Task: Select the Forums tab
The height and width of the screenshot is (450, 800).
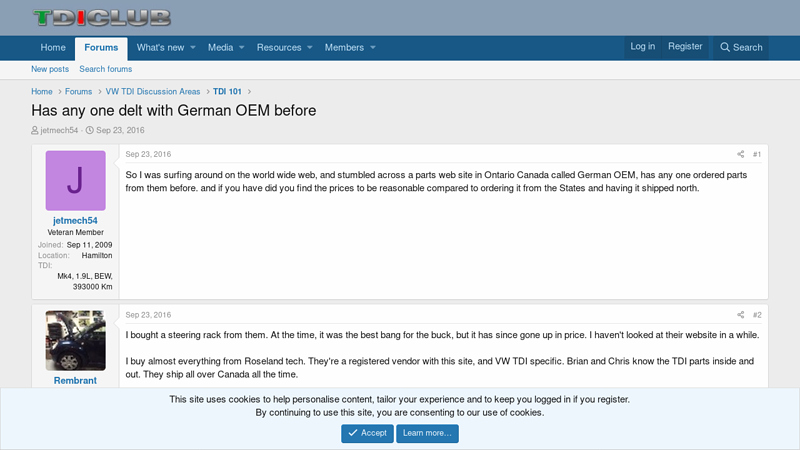Action: coord(101,47)
